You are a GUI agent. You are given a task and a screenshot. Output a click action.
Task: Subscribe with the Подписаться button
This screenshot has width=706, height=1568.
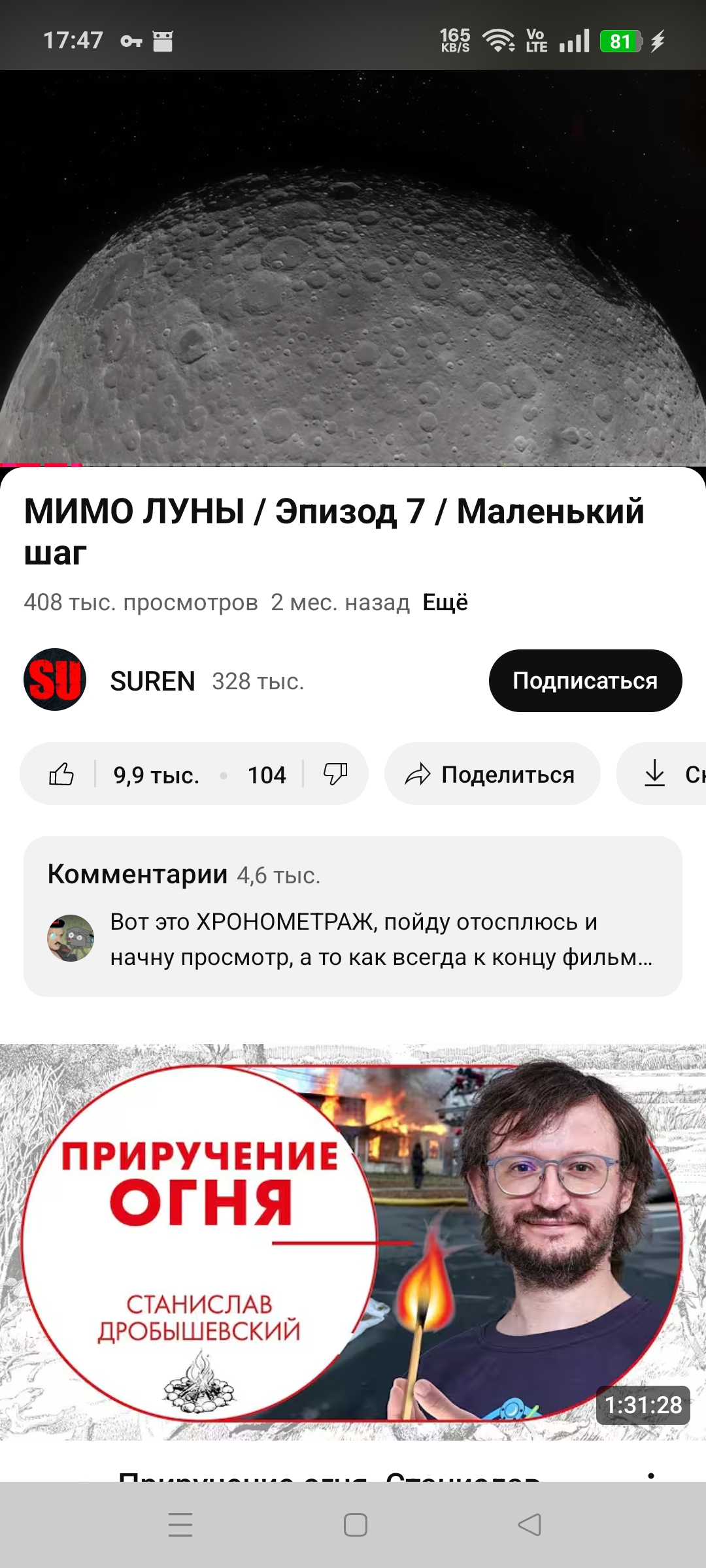pyautogui.click(x=586, y=681)
